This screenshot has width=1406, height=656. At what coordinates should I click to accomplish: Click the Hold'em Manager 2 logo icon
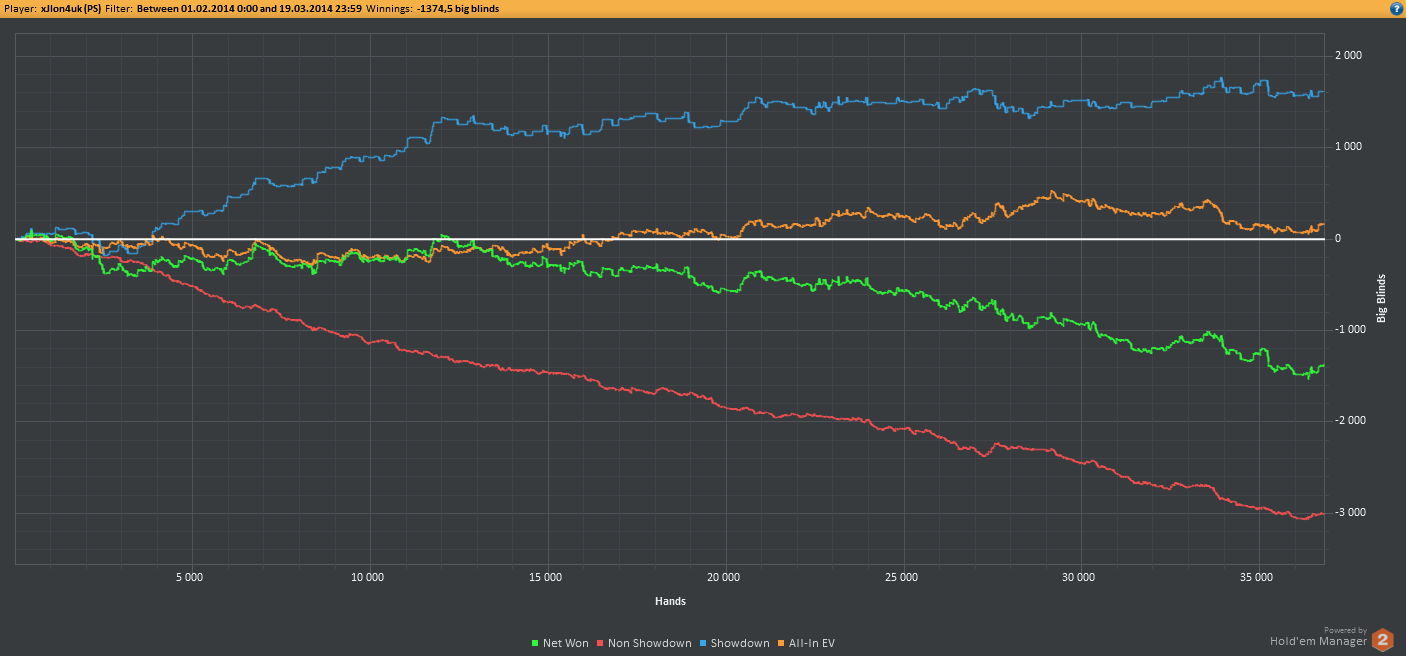click(1382, 640)
